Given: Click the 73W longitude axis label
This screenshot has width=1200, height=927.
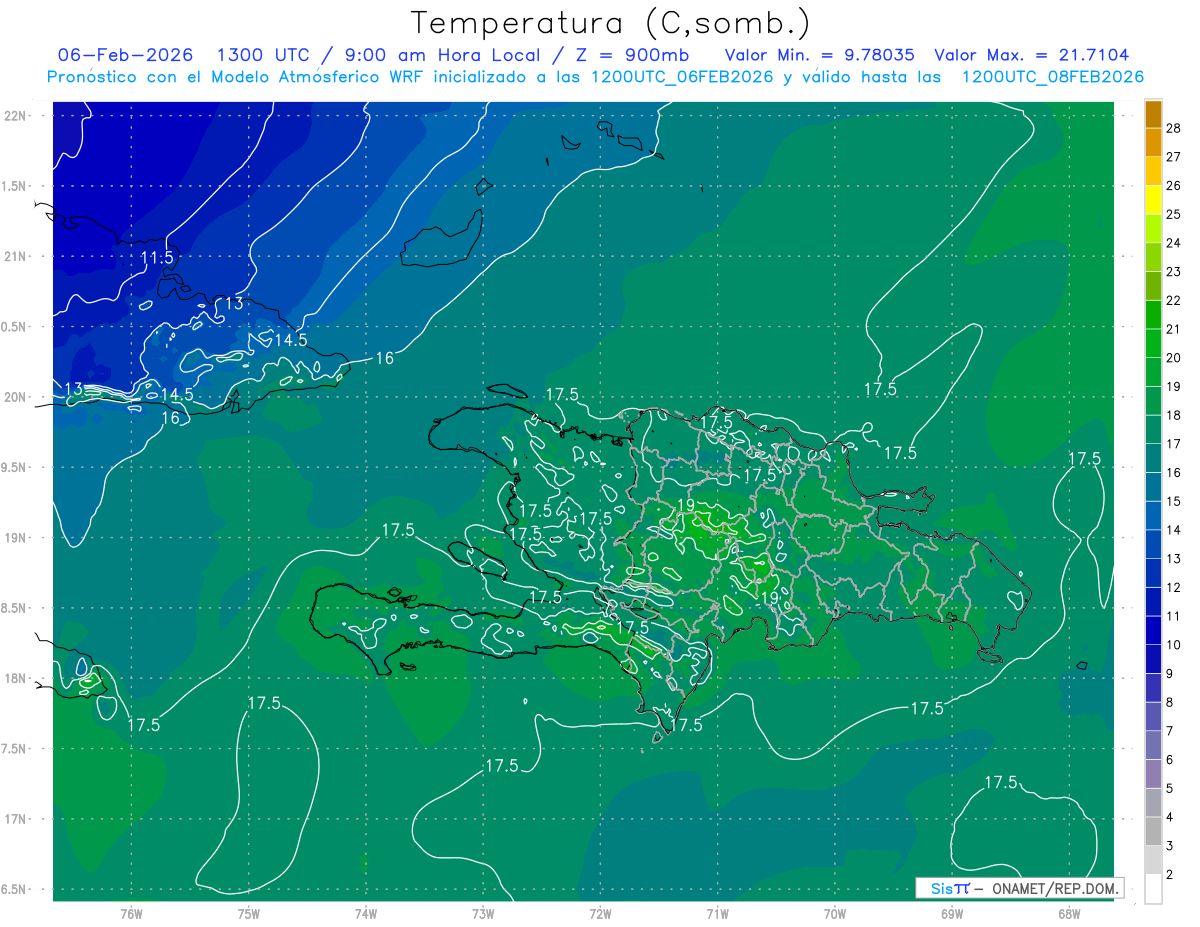Looking at the screenshot, I should pyautogui.click(x=483, y=914).
